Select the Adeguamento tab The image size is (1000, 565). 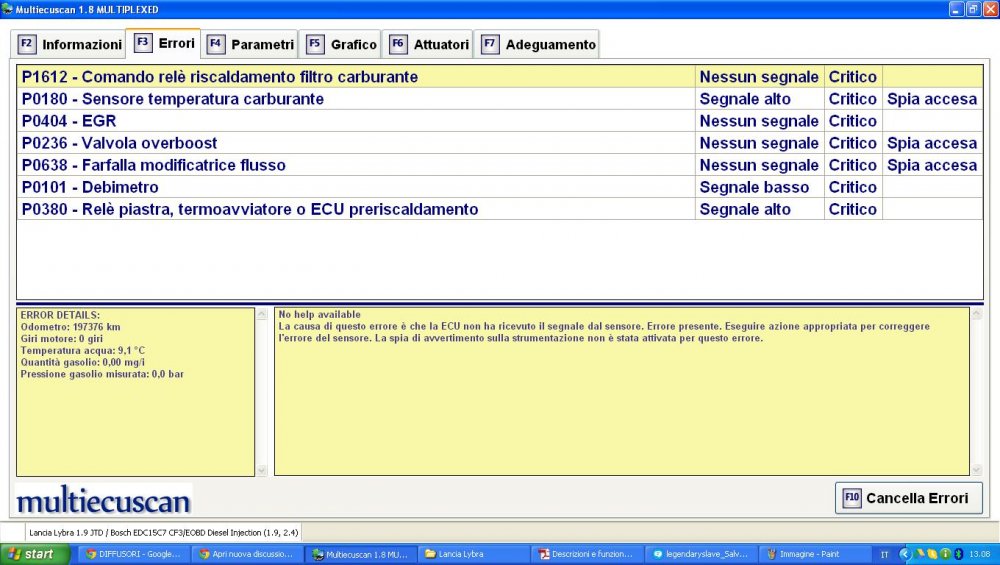[538, 45]
